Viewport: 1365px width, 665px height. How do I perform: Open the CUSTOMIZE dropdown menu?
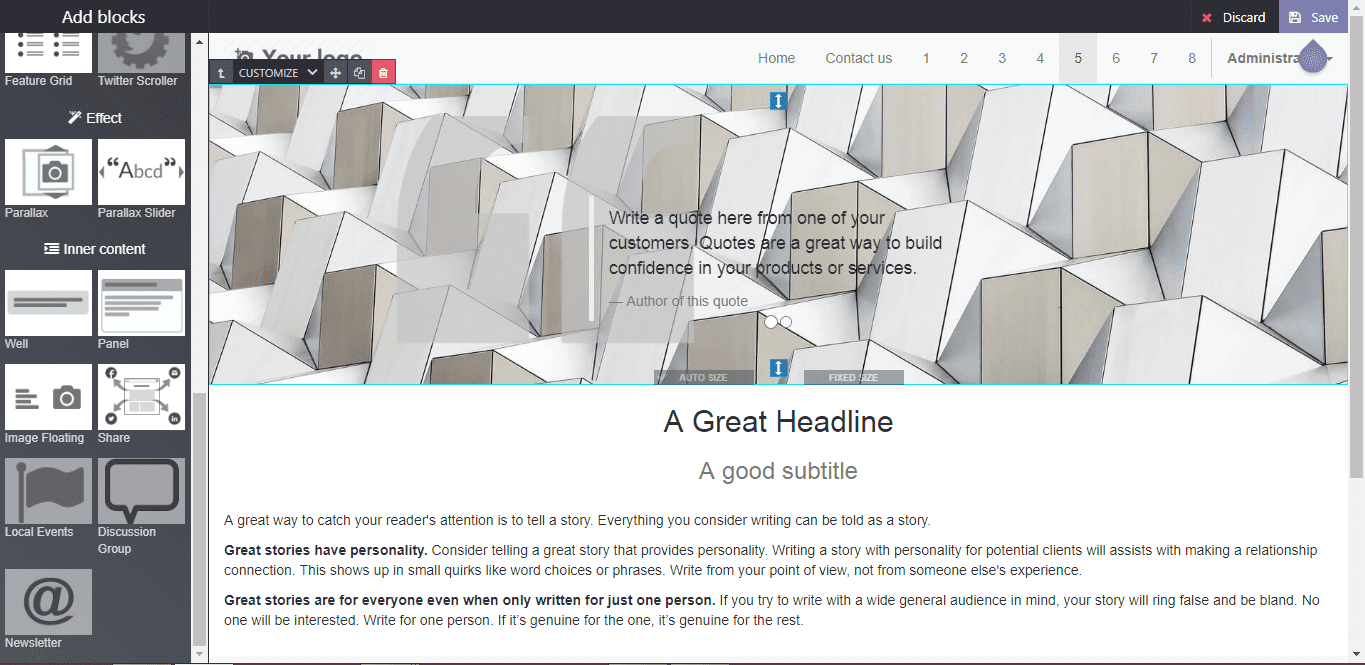pyautogui.click(x=278, y=73)
